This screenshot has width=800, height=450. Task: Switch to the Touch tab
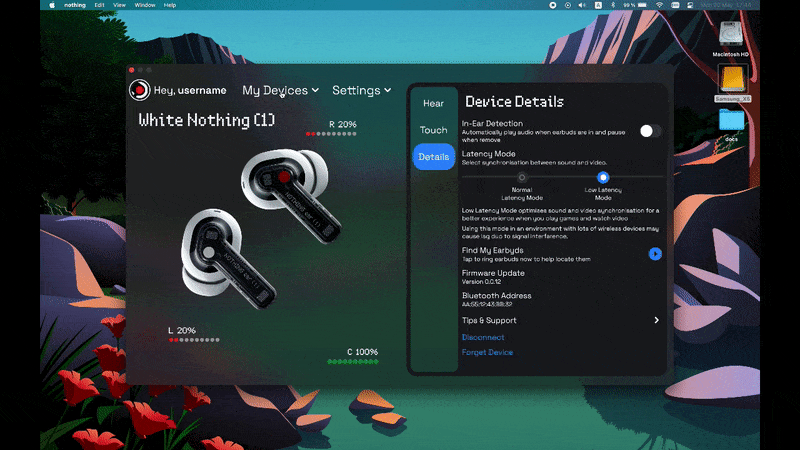[433, 130]
